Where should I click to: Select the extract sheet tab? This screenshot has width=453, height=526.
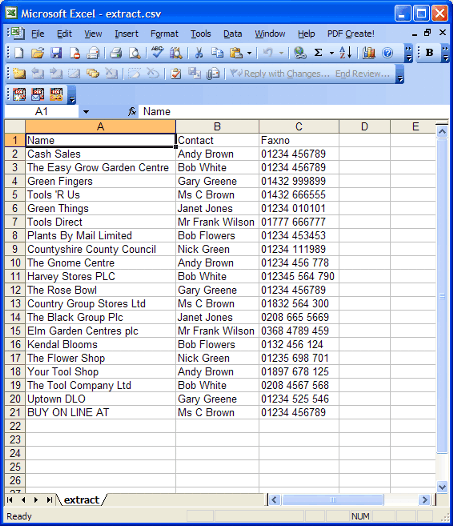tap(82, 500)
